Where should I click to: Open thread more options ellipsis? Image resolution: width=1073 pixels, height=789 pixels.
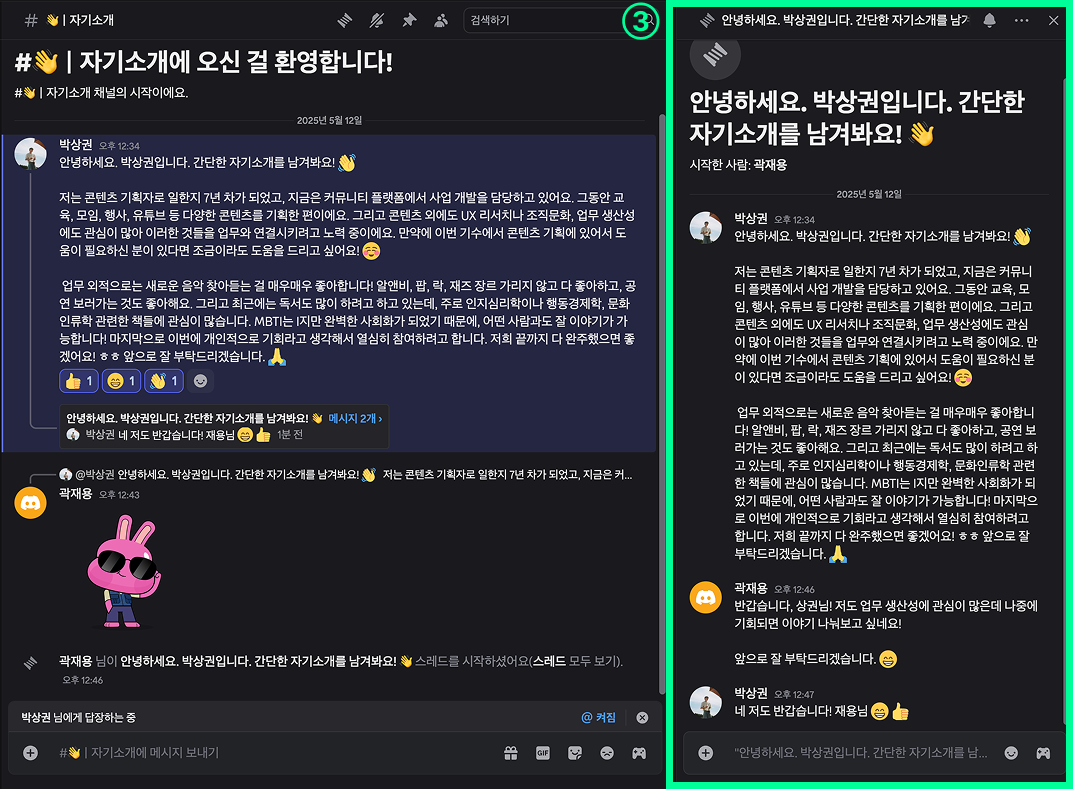(x=1022, y=21)
